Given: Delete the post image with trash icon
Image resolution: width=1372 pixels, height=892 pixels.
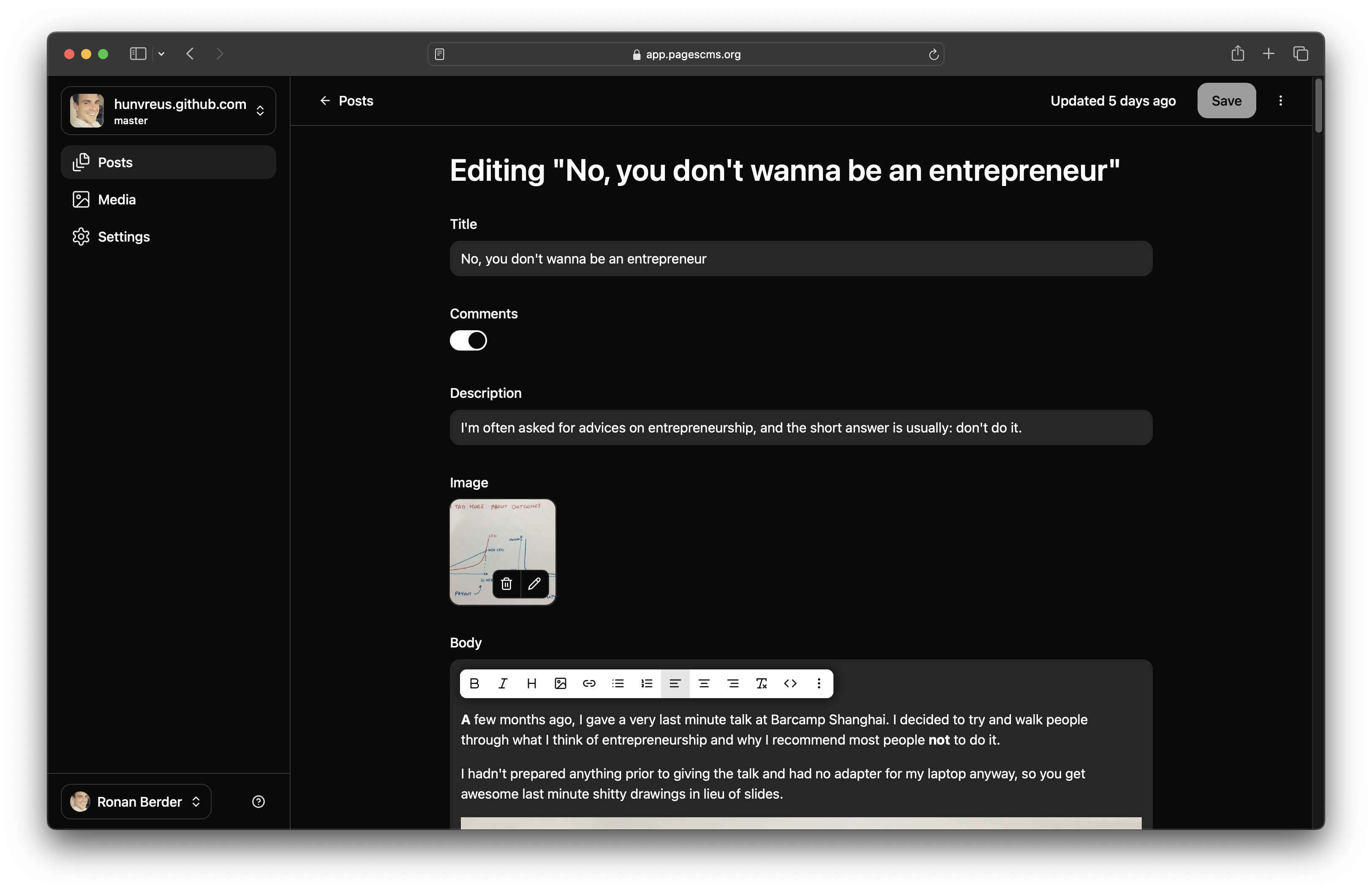Looking at the screenshot, I should pos(506,584).
